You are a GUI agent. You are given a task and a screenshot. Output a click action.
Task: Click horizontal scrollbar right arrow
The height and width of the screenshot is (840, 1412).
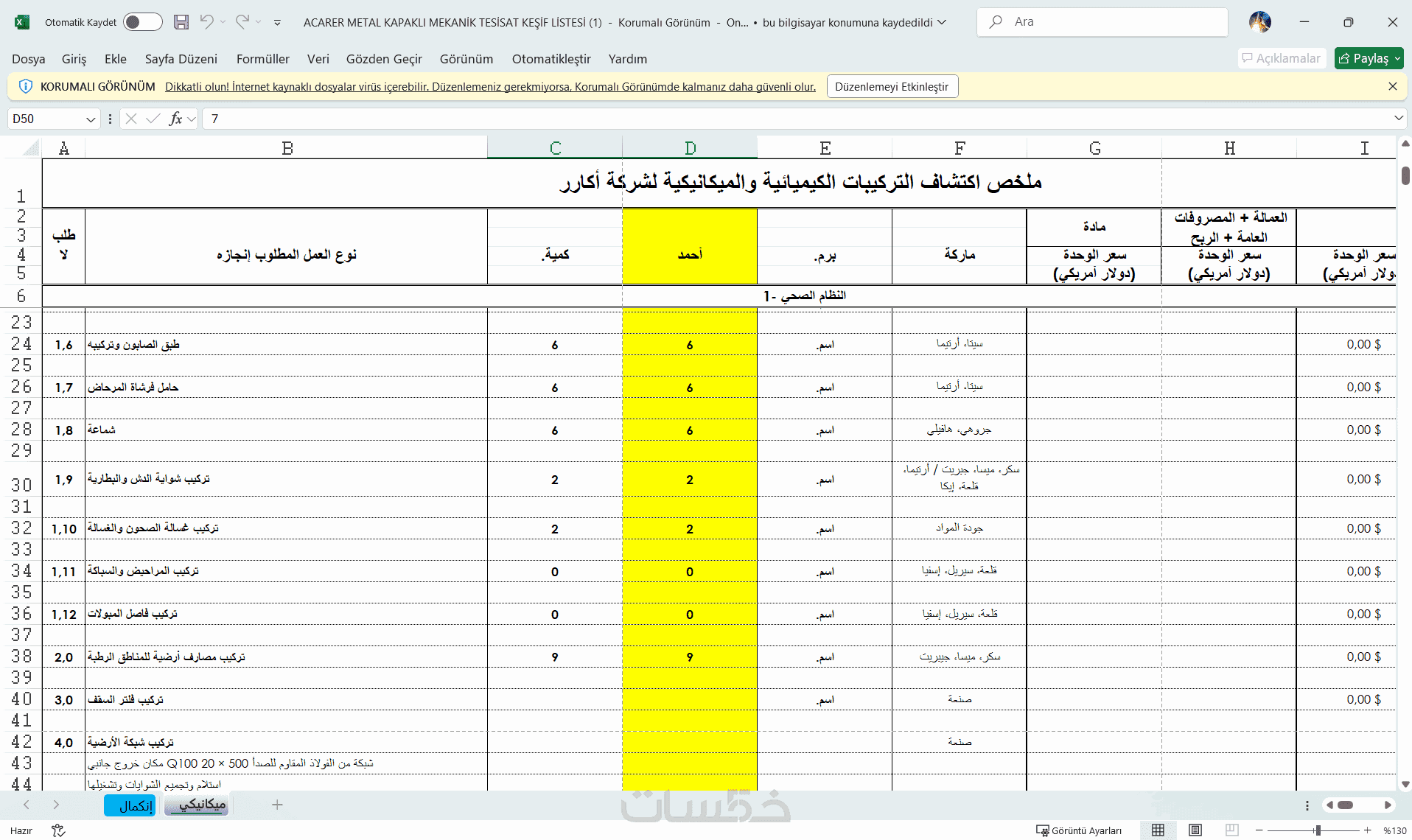1388,805
